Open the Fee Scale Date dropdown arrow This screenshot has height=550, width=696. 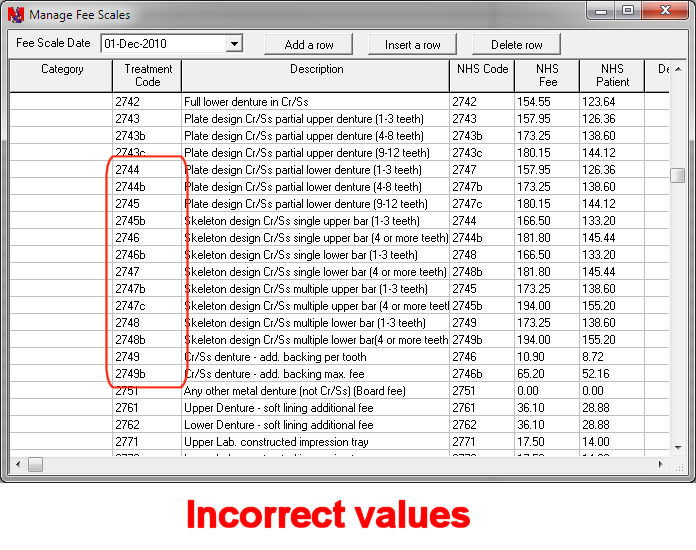pos(234,44)
